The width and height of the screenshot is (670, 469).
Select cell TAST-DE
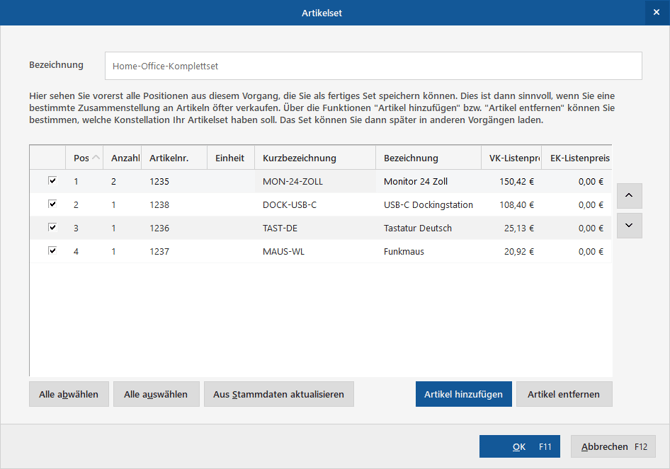[315, 228]
